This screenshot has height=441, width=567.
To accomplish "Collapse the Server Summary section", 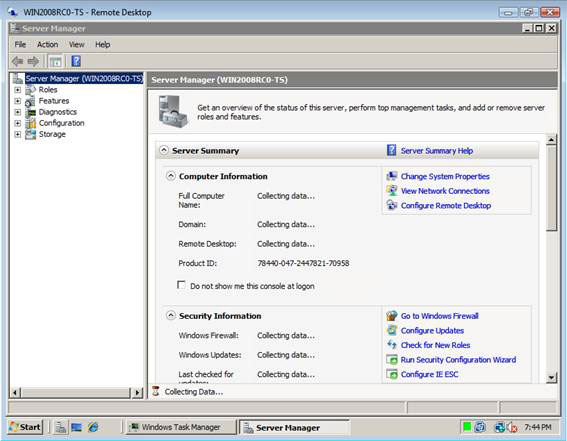I will (x=164, y=150).
